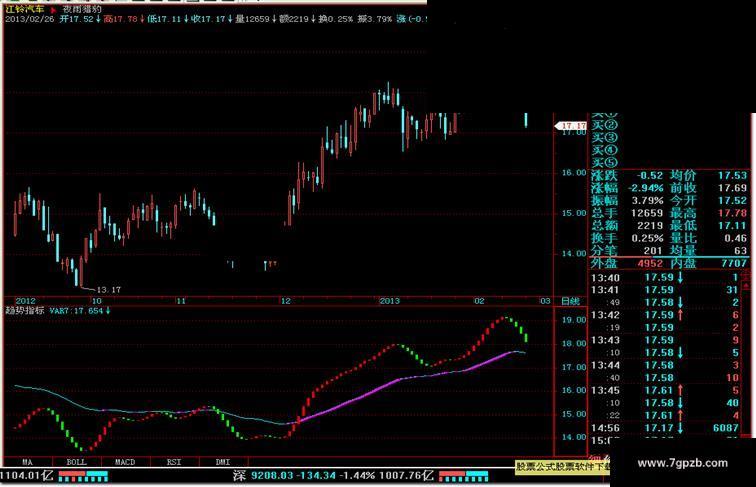This screenshot has width=756, height=487.
Task: Click the 换手 value 0.25% in panel
Action: (648, 238)
